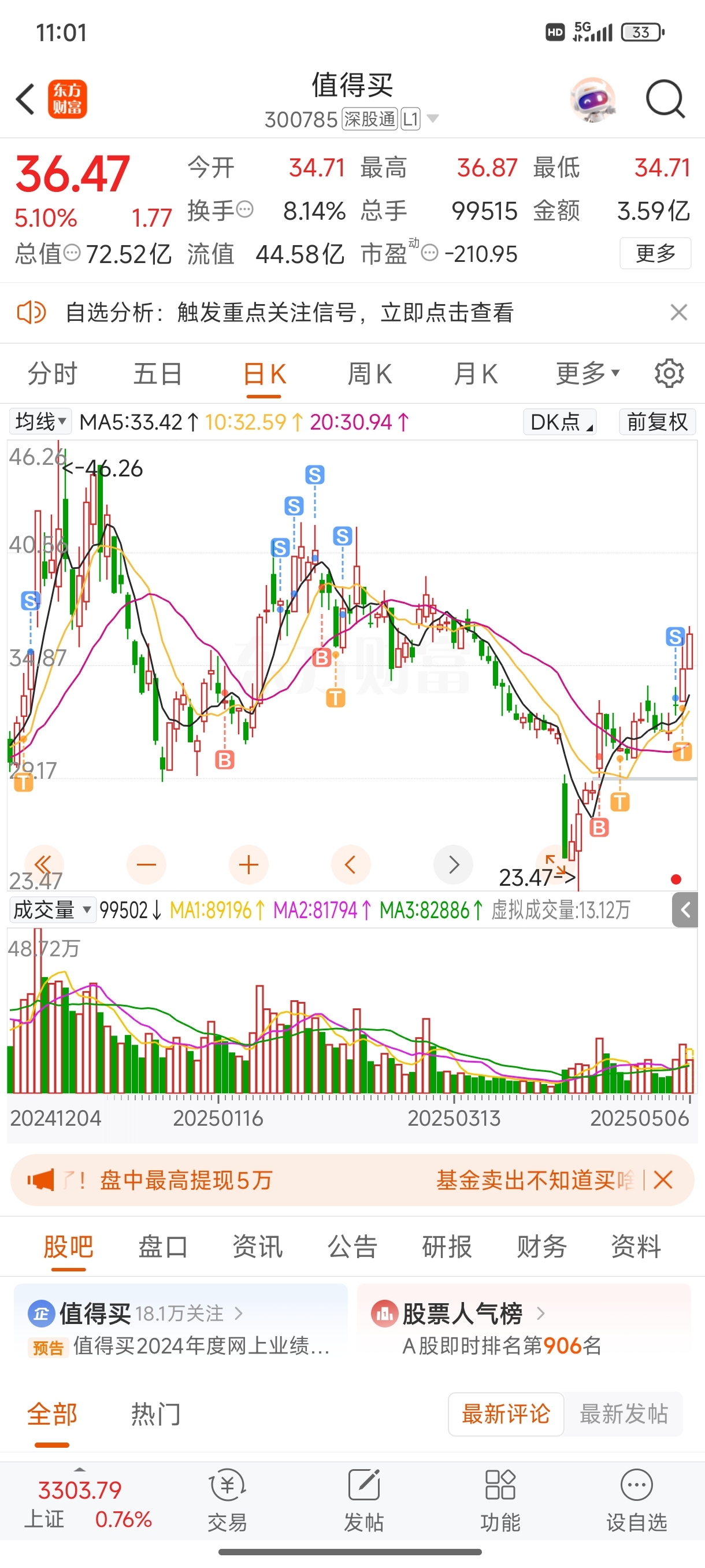Open the 自选分析 signal notice
This screenshot has width=705, height=1568.
point(290,312)
